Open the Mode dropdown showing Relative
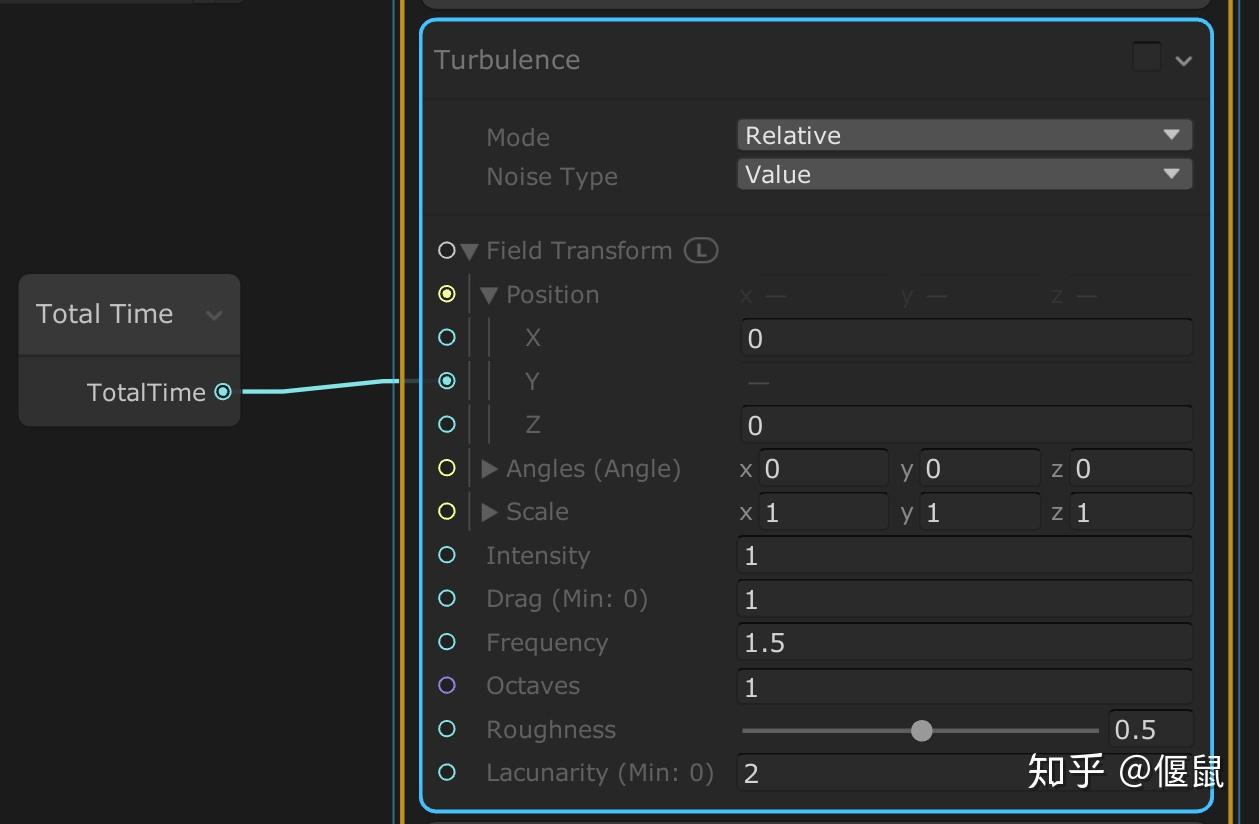This screenshot has width=1259, height=824. (x=963, y=134)
